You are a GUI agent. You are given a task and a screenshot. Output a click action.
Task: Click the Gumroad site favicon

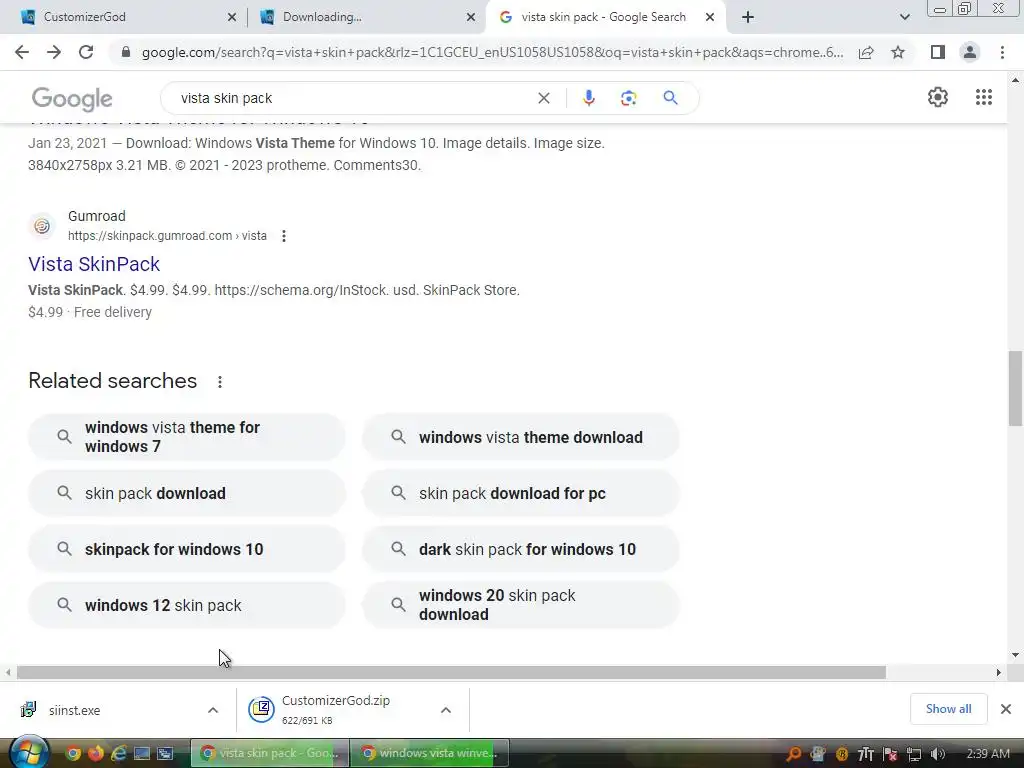[x=42, y=226]
